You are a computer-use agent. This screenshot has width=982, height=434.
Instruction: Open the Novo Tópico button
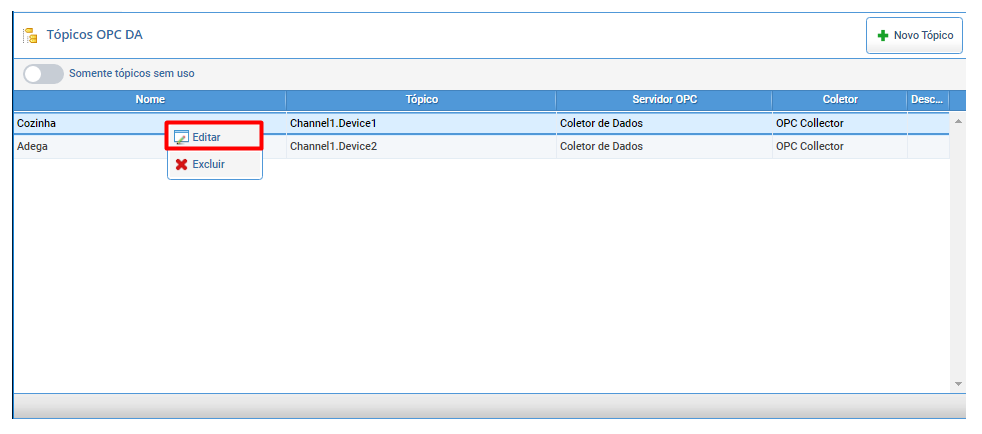click(914, 36)
